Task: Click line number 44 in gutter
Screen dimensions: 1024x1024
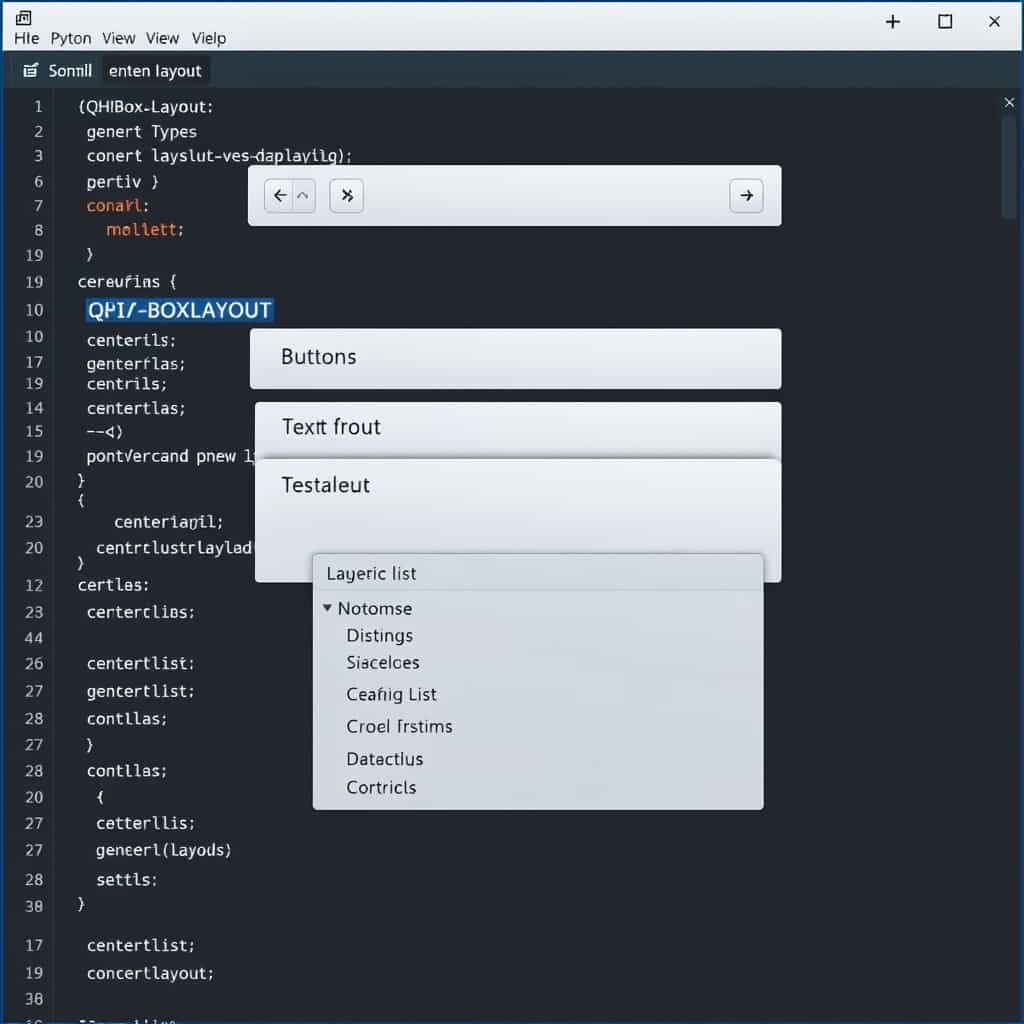Action: click(34, 638)
